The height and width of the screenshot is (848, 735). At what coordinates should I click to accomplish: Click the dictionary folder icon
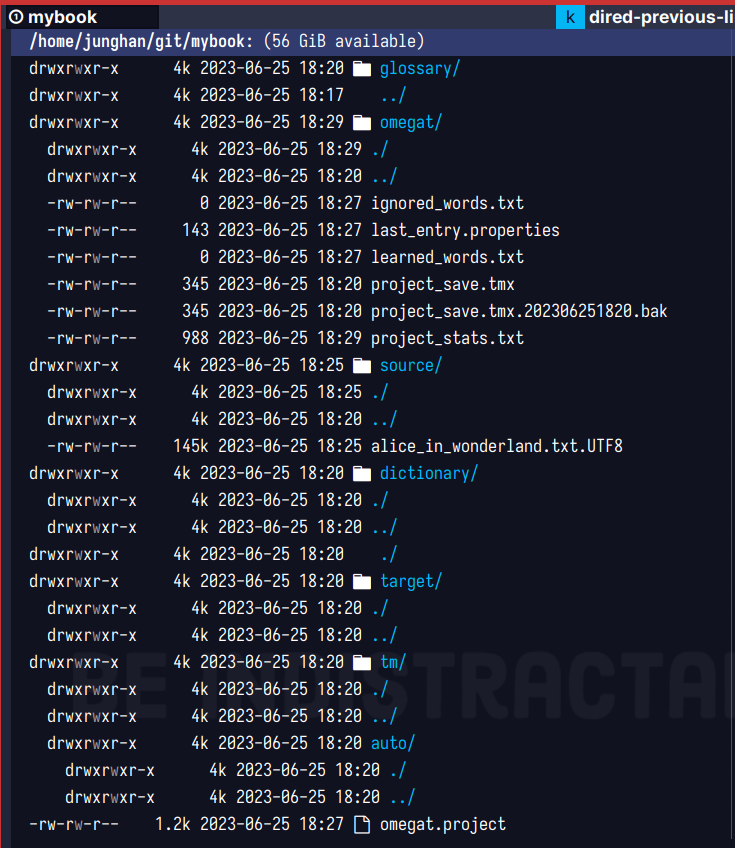(361, 473)
